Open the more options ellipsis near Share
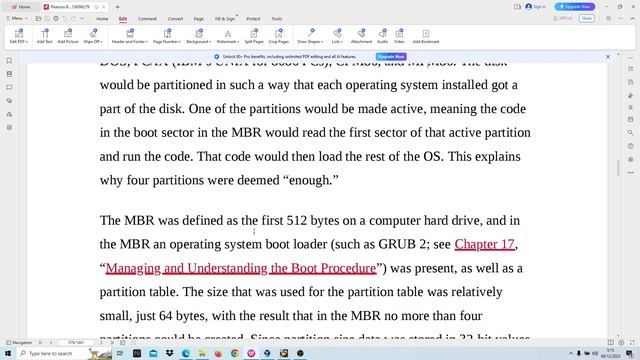Viewport: 640px width, 360px height. (621, 18)
